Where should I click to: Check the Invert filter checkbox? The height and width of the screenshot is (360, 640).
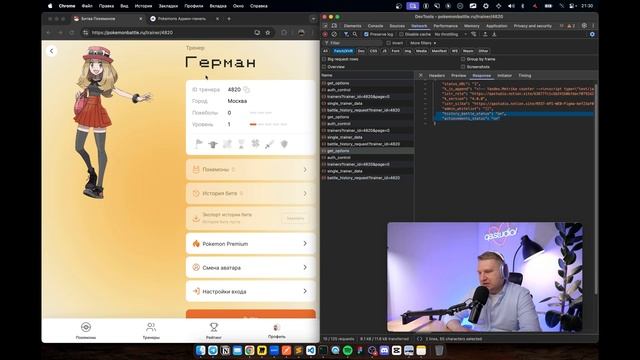[389, 43]
